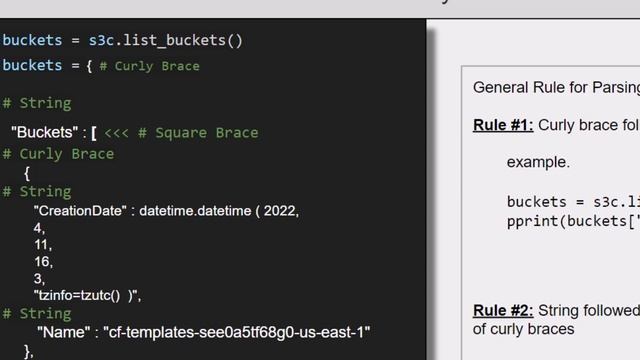Click the cf-templates-see0a5tf68g0-us-east-1 bucket name
This screenshot has height=360, width=640.
[237, 332]
